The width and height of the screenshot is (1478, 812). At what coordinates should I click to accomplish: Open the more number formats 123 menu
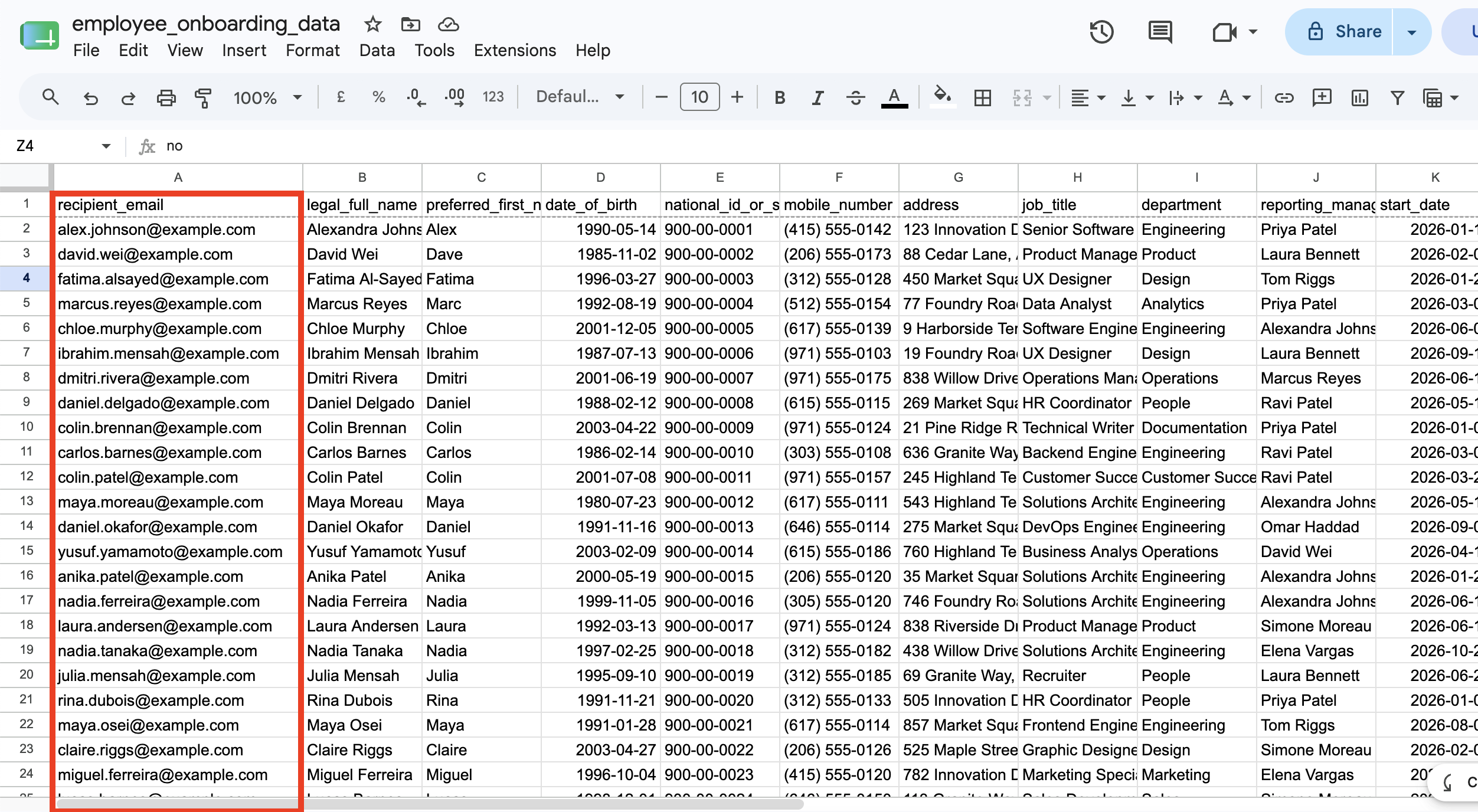493,97
